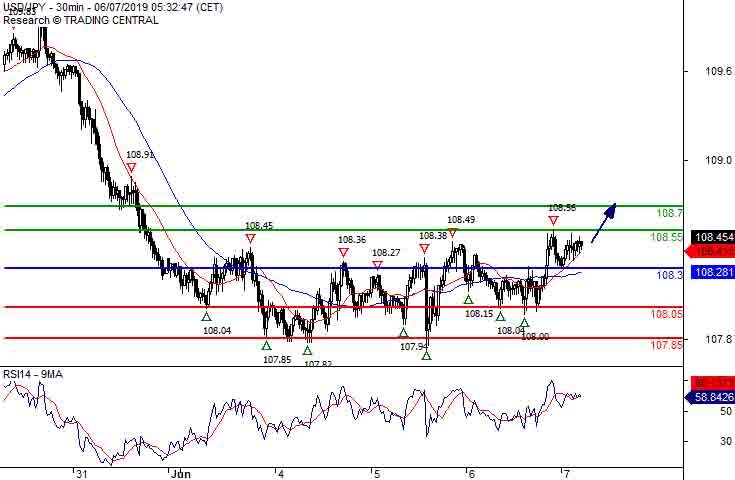Click the Jun label on time axis
The width and height of the screenshot is (735, 480).
180,474
